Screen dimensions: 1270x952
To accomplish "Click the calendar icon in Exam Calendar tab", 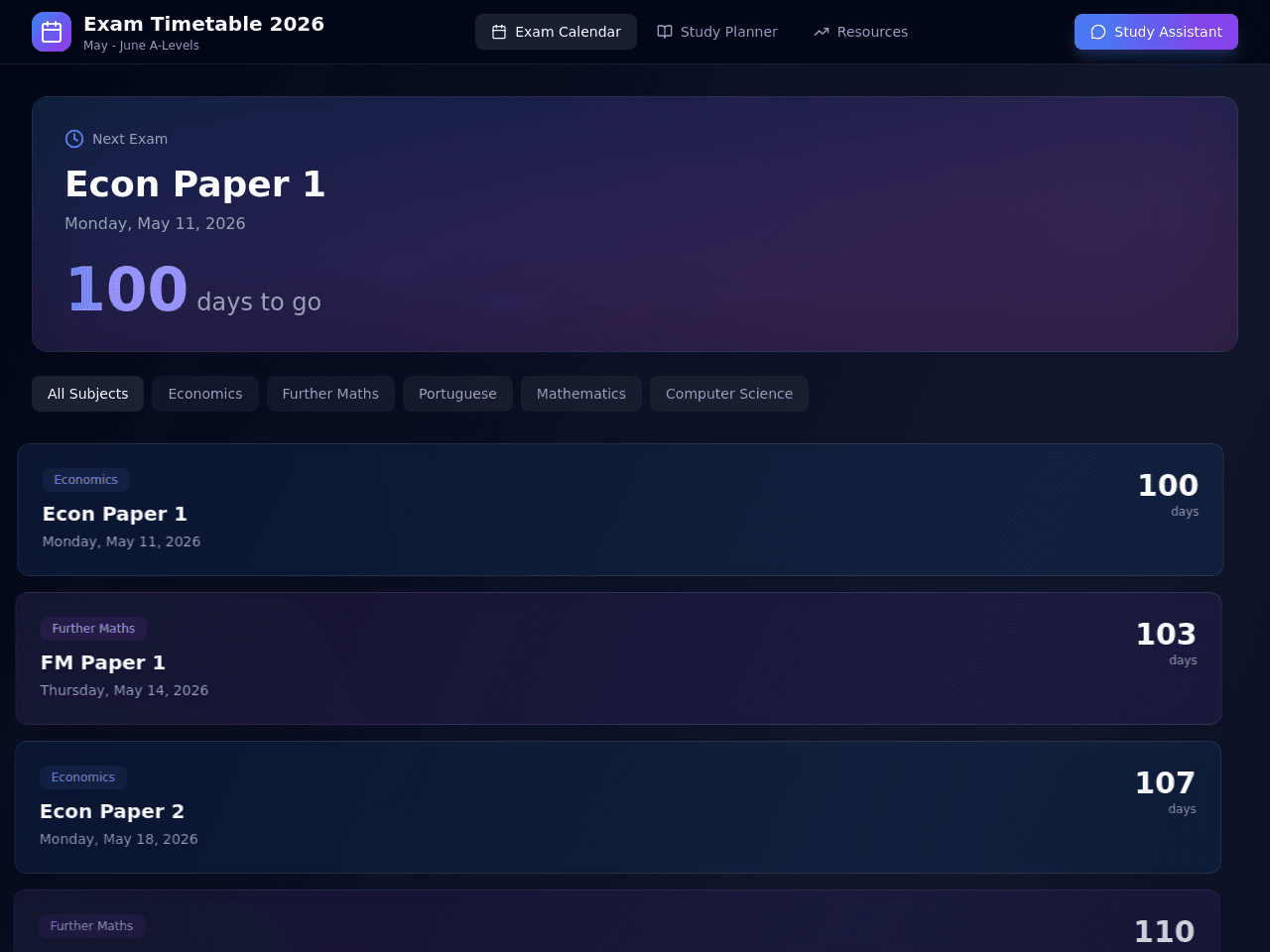I will coord(499,32).
